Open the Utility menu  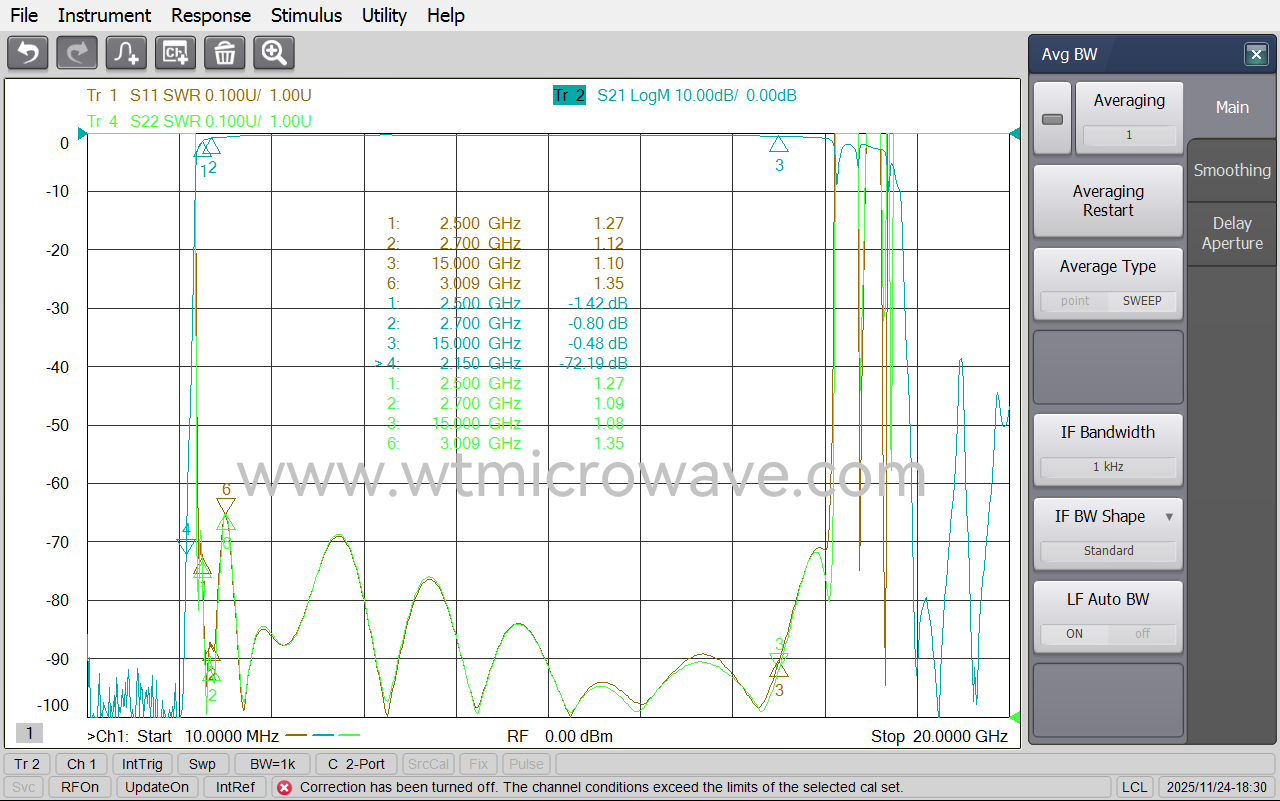tap(384, 15)
